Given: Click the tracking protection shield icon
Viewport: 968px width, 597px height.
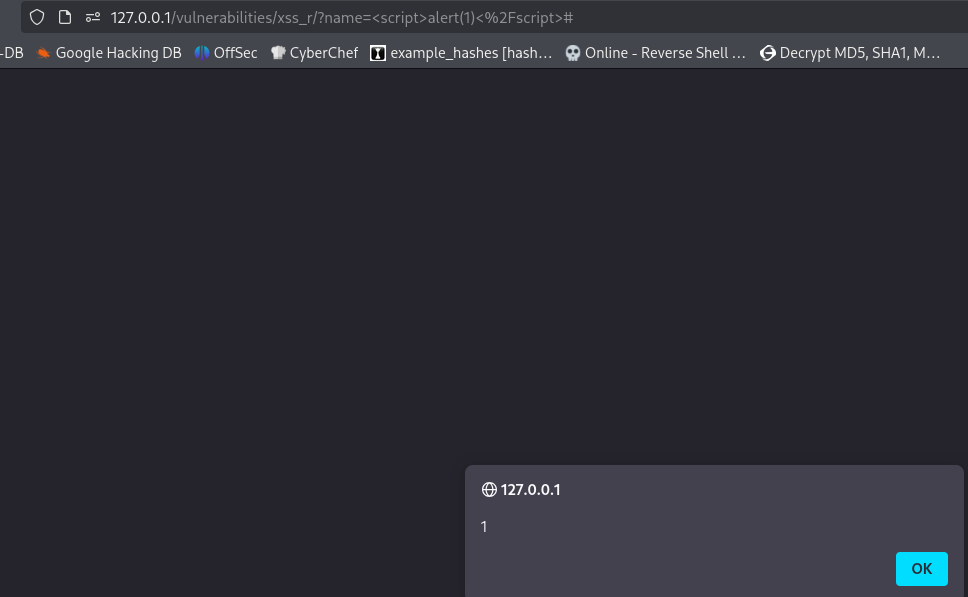Looking at the screenshot, I should click(x=37, y=17).
